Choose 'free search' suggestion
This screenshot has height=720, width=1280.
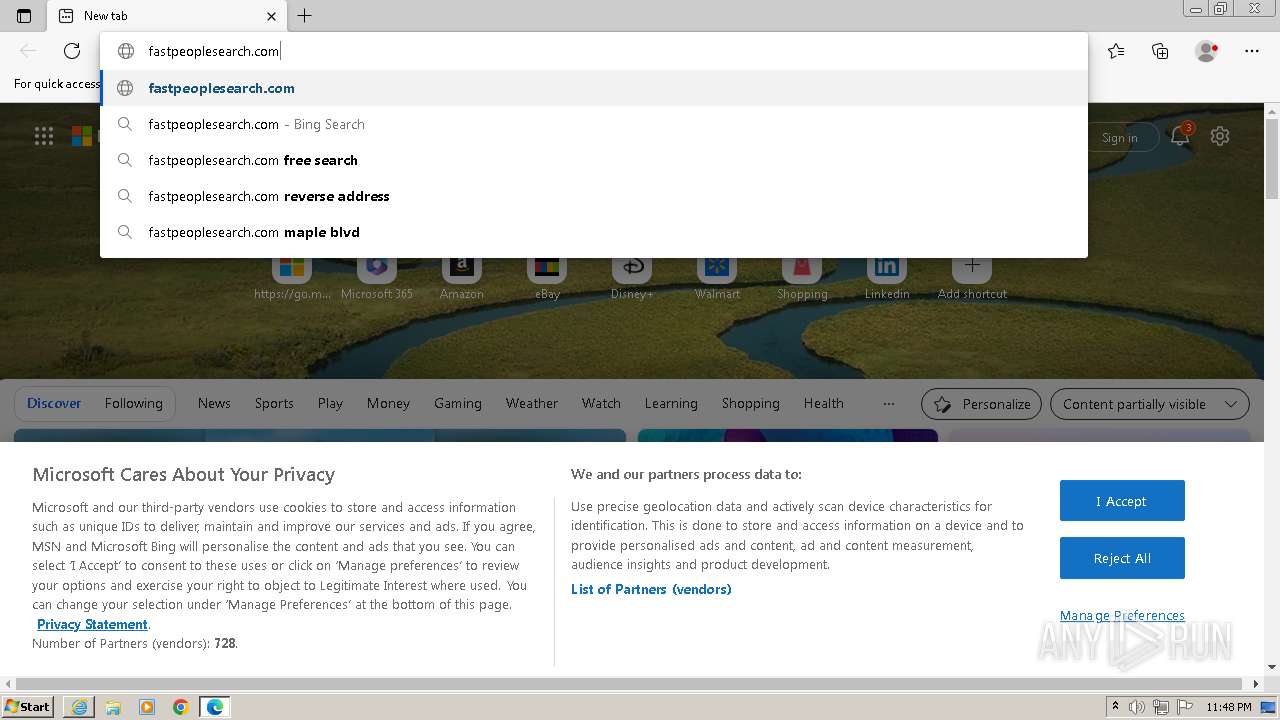(x=594, y=160)
